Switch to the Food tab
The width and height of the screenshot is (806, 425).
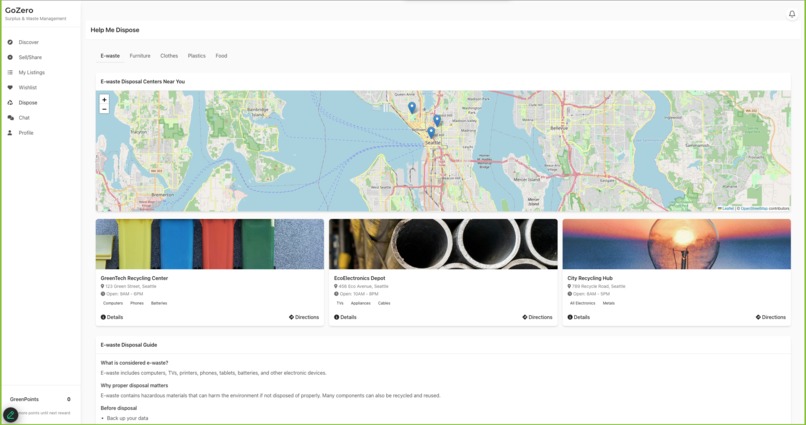click(x=221, y=56)
